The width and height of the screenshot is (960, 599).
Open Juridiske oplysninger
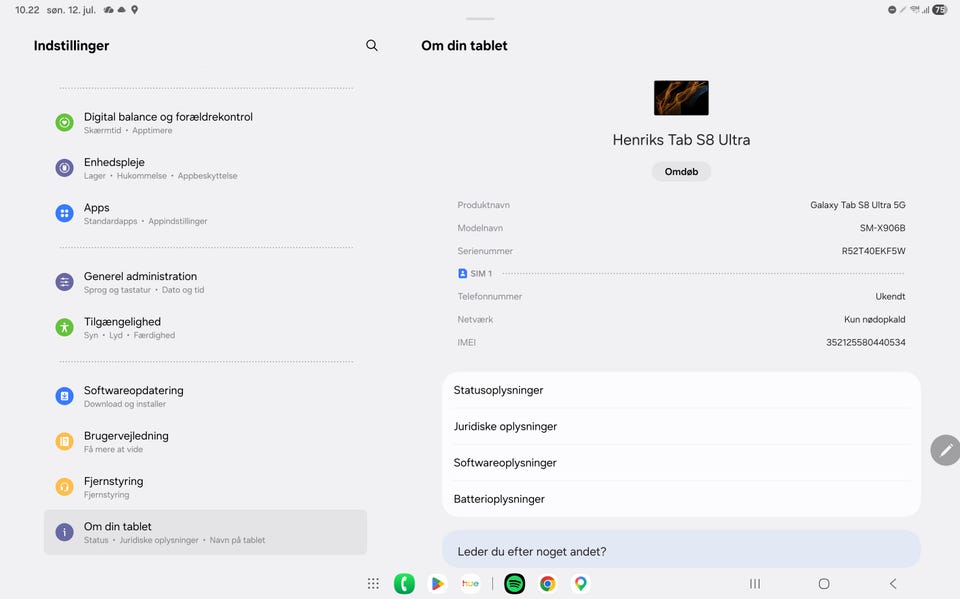(x=681, y=426)
